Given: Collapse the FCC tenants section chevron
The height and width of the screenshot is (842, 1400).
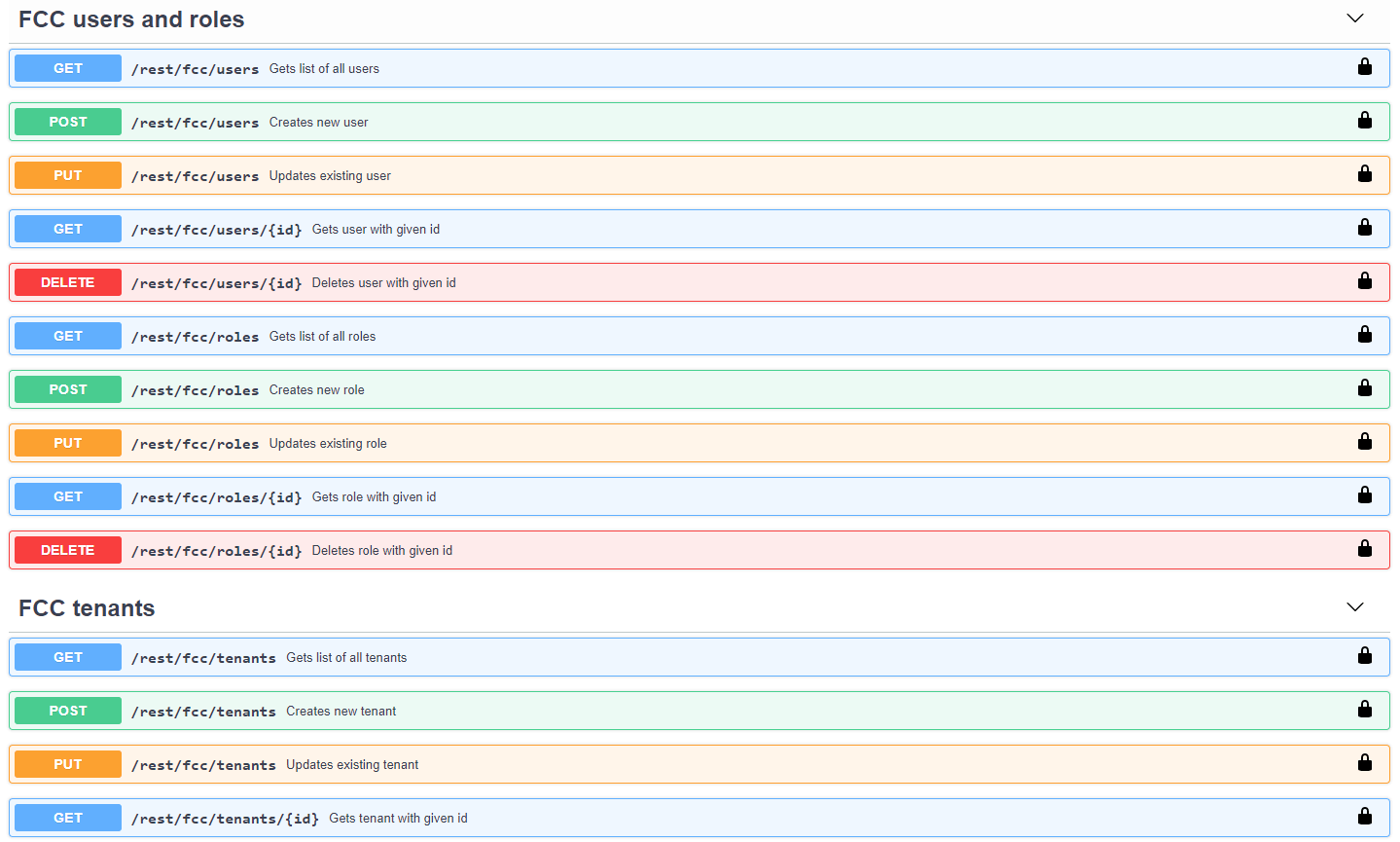Looking at the screenshot, I should tap(1354, 607).
